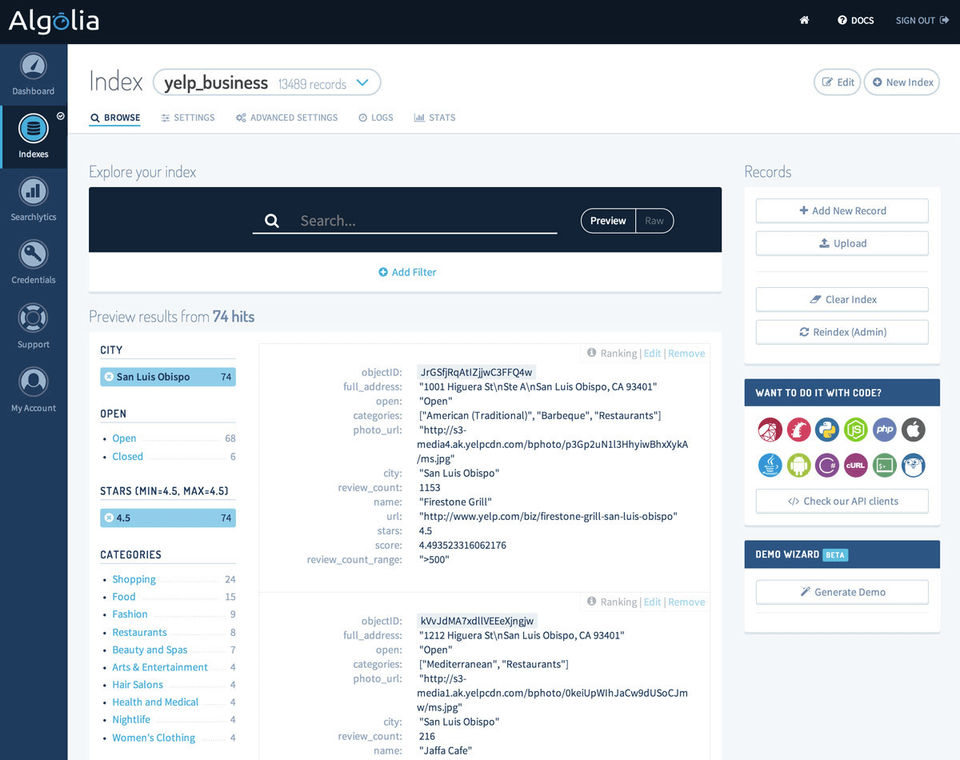This screenshot has width=960, height=760.
Task: Filter by Beauty and Spas category
Action: [149, 650]
